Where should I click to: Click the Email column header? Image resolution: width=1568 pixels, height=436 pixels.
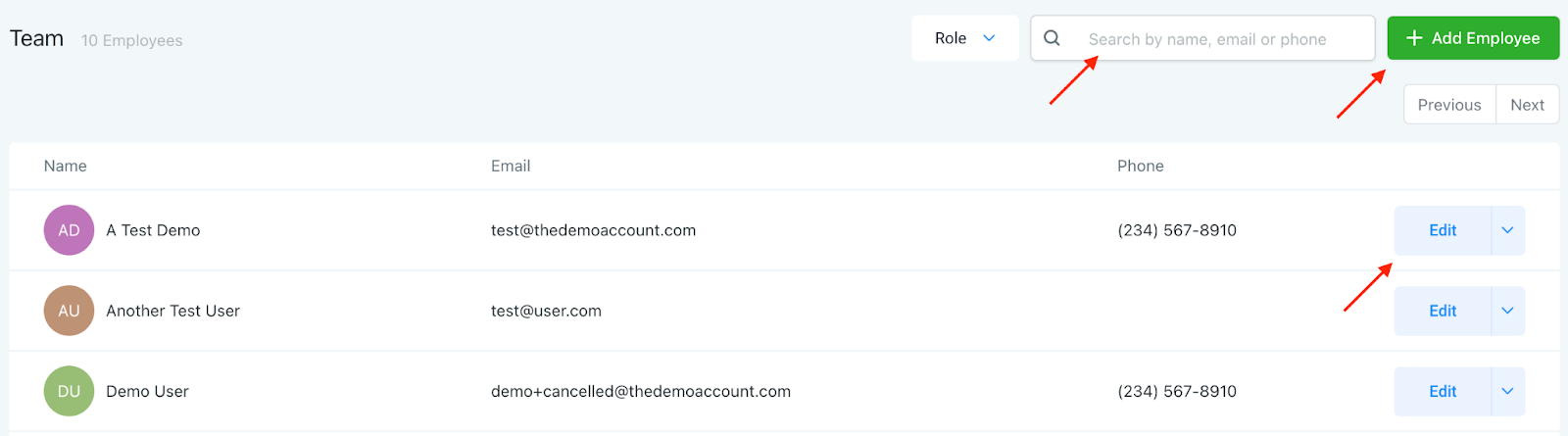511,166
